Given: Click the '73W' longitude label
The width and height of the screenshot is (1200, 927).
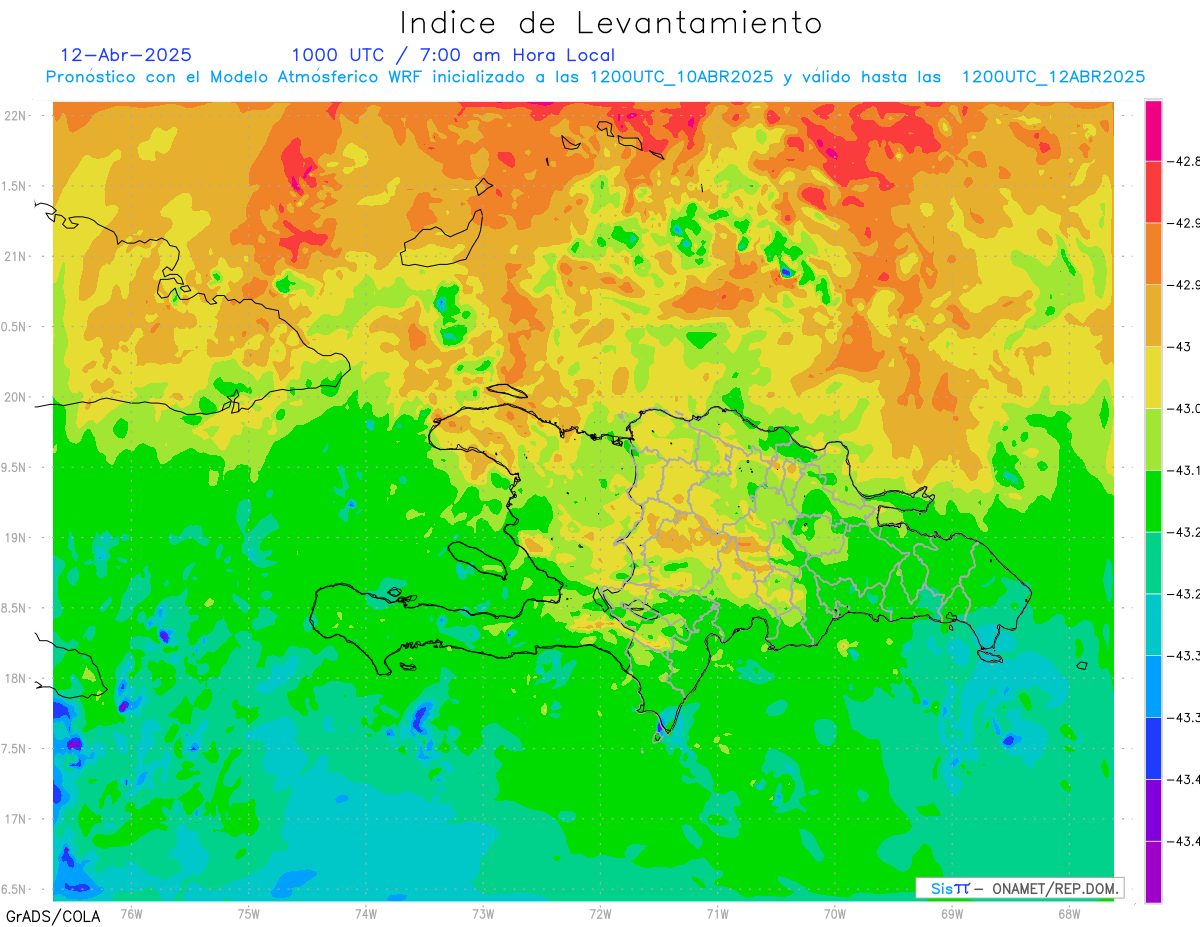Looking at the screenshot, I should 483,913.
